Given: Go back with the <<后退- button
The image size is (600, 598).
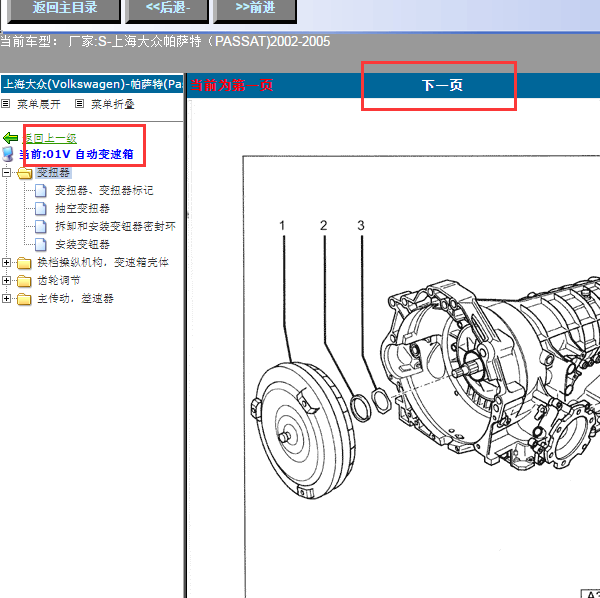Looking at the screenshot, I should [167, 10].
